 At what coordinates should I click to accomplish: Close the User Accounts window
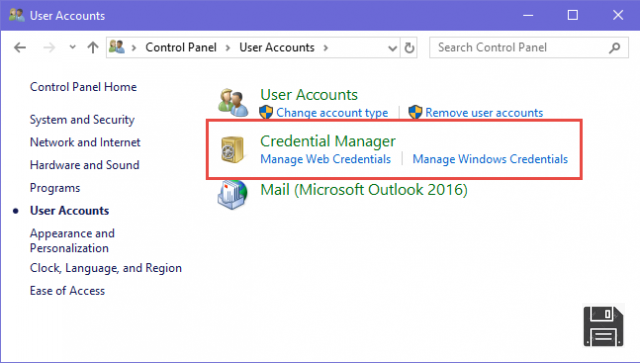coord(618,16)
